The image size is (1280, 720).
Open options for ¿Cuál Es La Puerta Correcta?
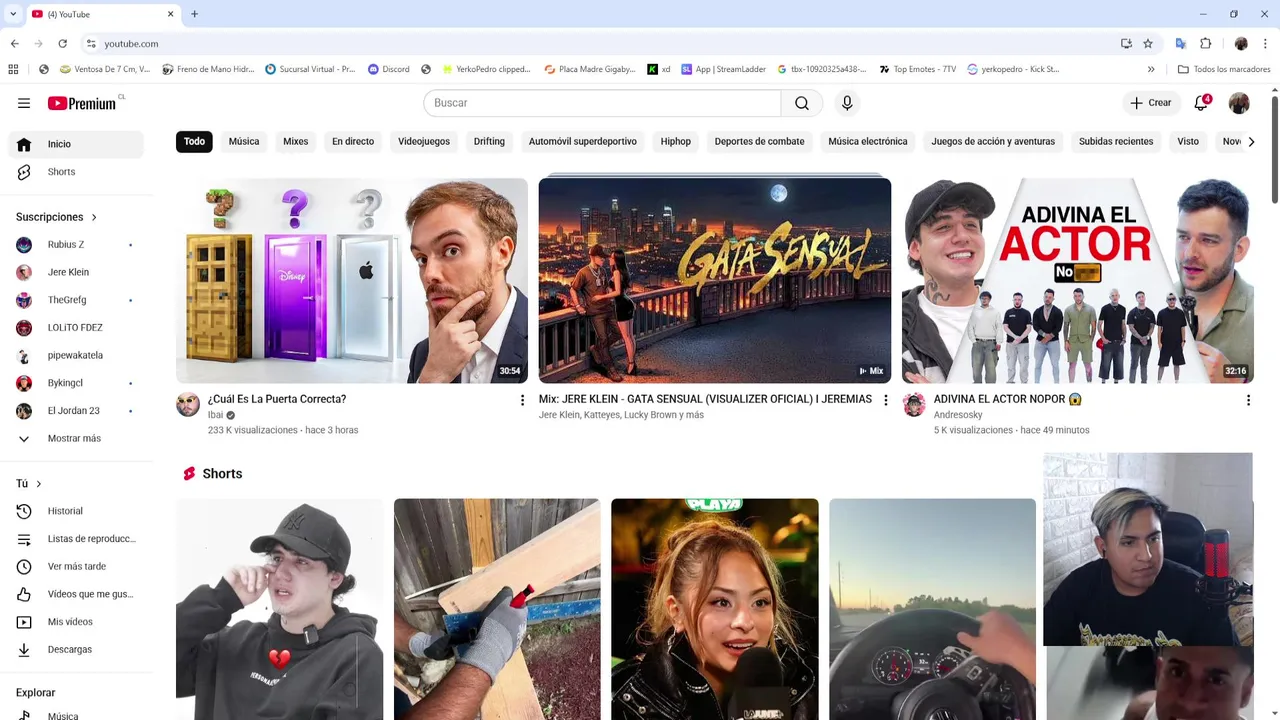[522, 400]
